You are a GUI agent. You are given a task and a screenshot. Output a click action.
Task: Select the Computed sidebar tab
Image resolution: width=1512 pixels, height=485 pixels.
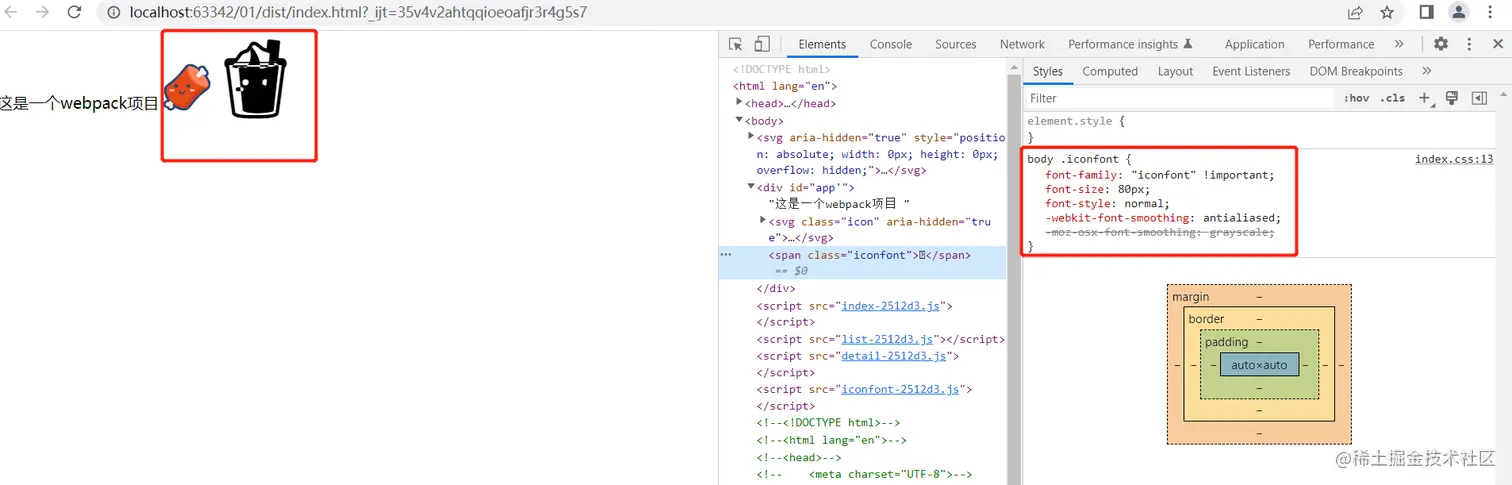pyautogui.click(x=1110, y=71)
